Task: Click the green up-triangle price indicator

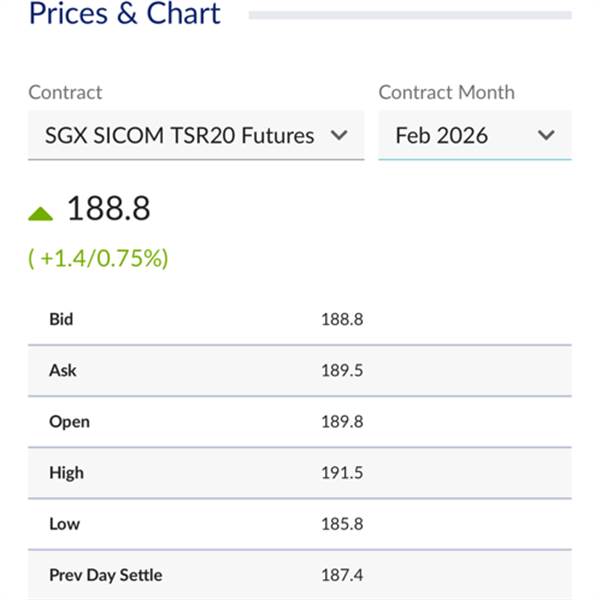Action: click(x=40, y=212)
